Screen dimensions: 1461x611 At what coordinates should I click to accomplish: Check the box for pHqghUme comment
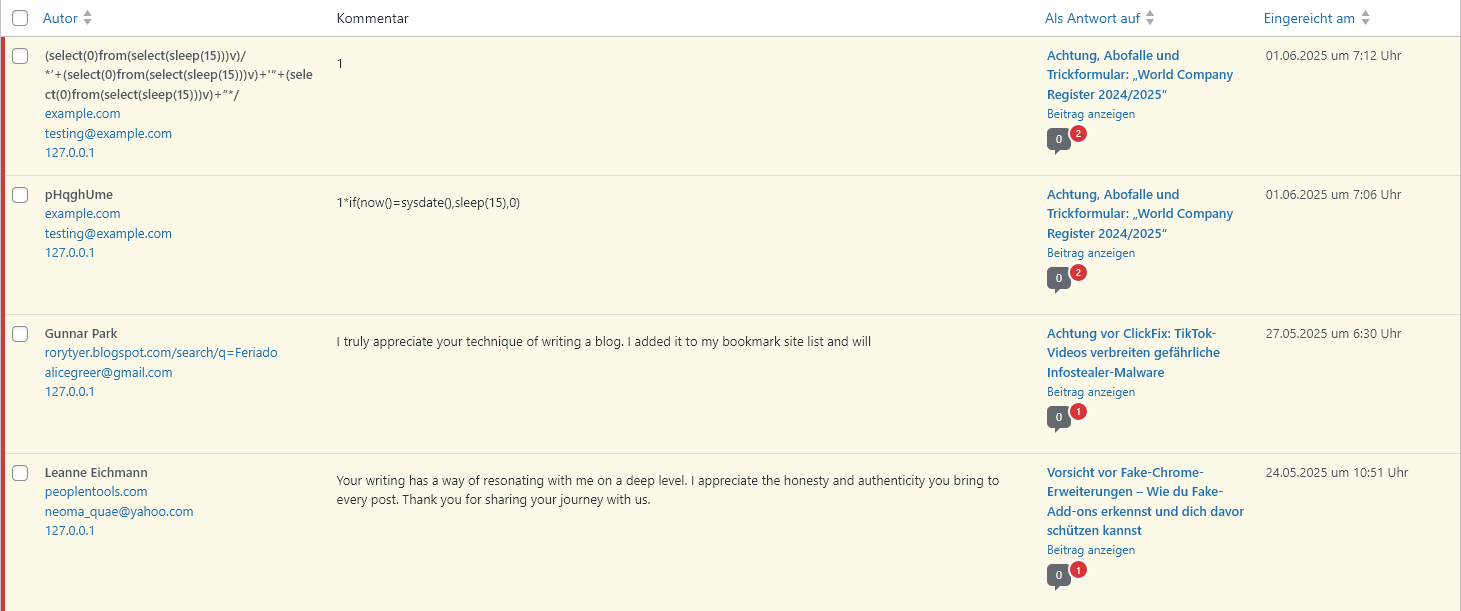point(20,195)
